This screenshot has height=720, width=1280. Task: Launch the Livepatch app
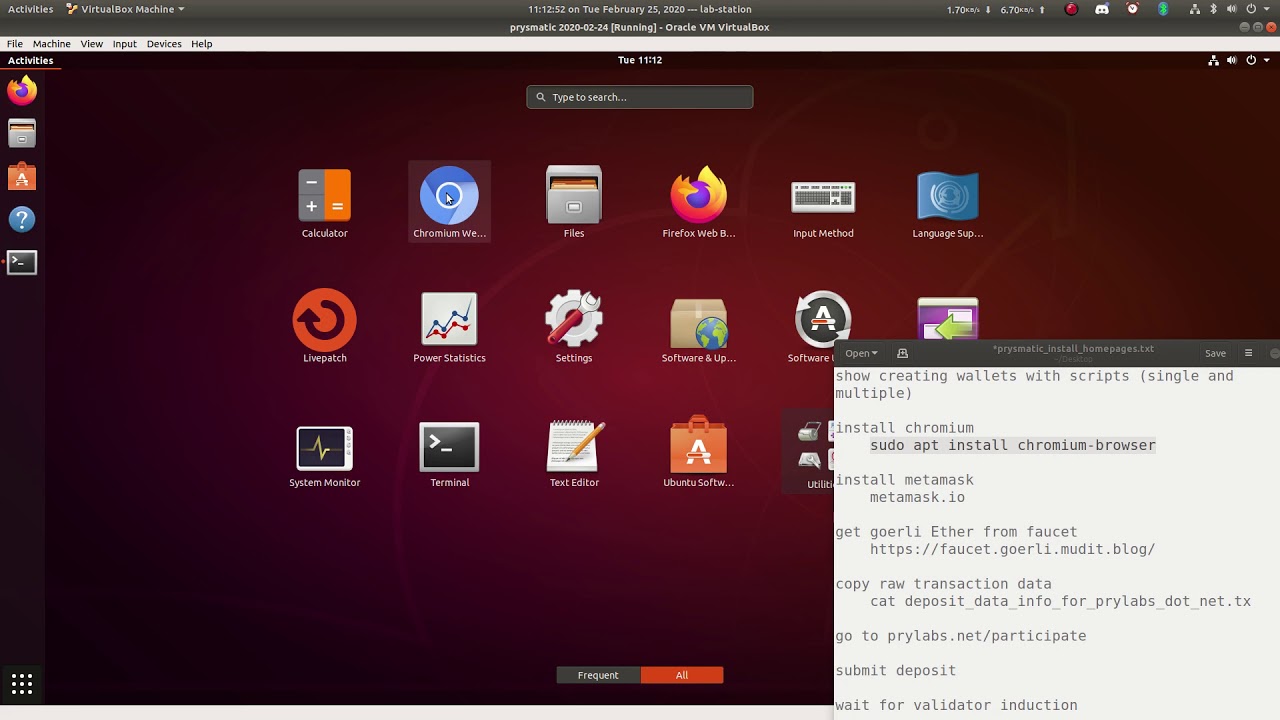pos(325,327)
